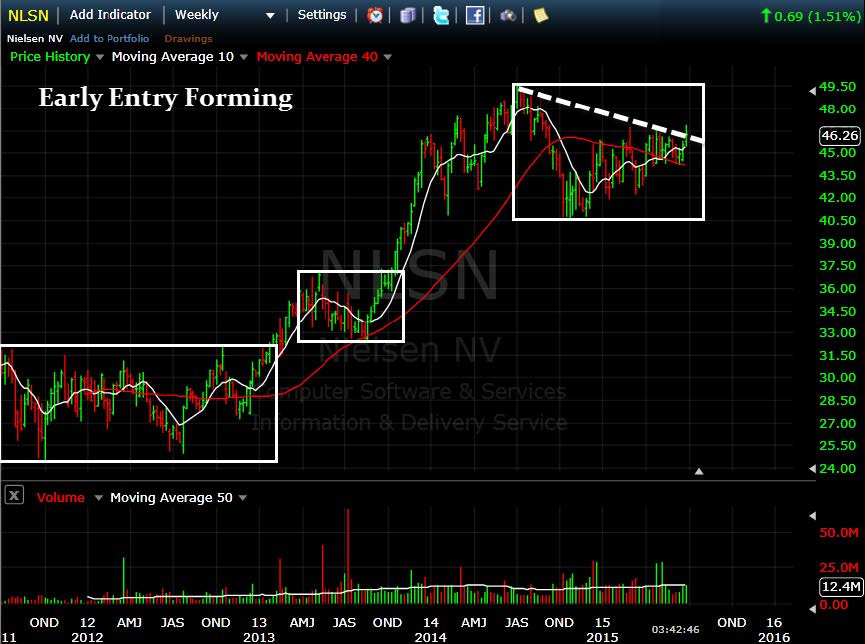Click the small up triangle below the chart
The width and height of the screenshot is (865, 644).
699,471
